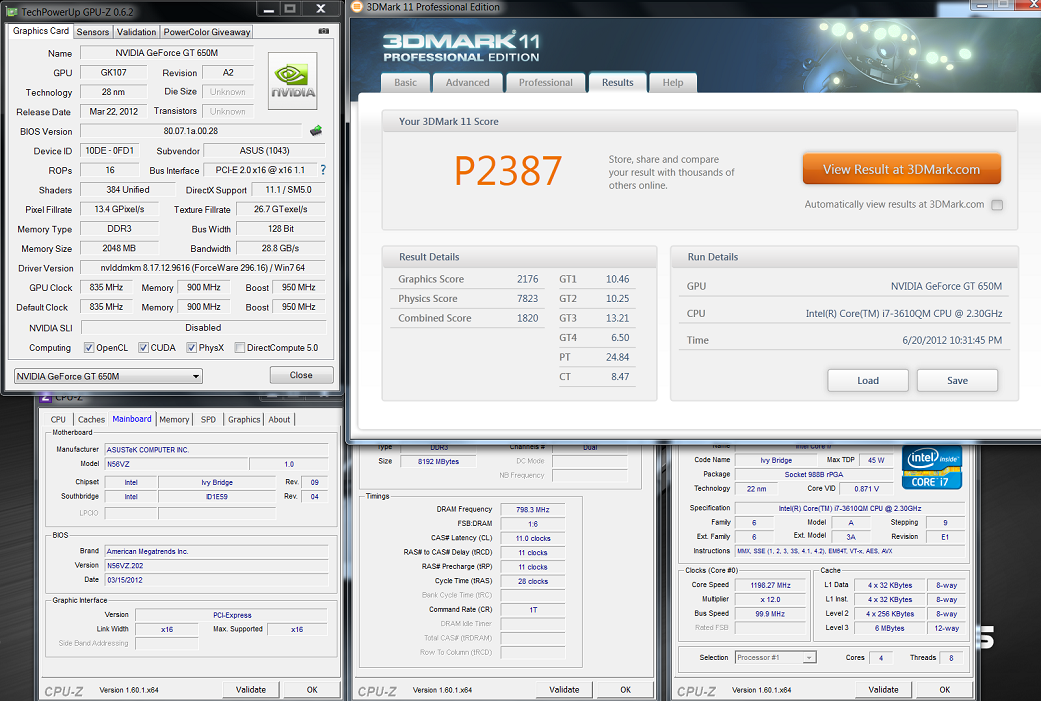This screenshot has height=701, width=1041.
Task: Click the NVIDIA logo in GPU-Z
Action: coord(293,81)
